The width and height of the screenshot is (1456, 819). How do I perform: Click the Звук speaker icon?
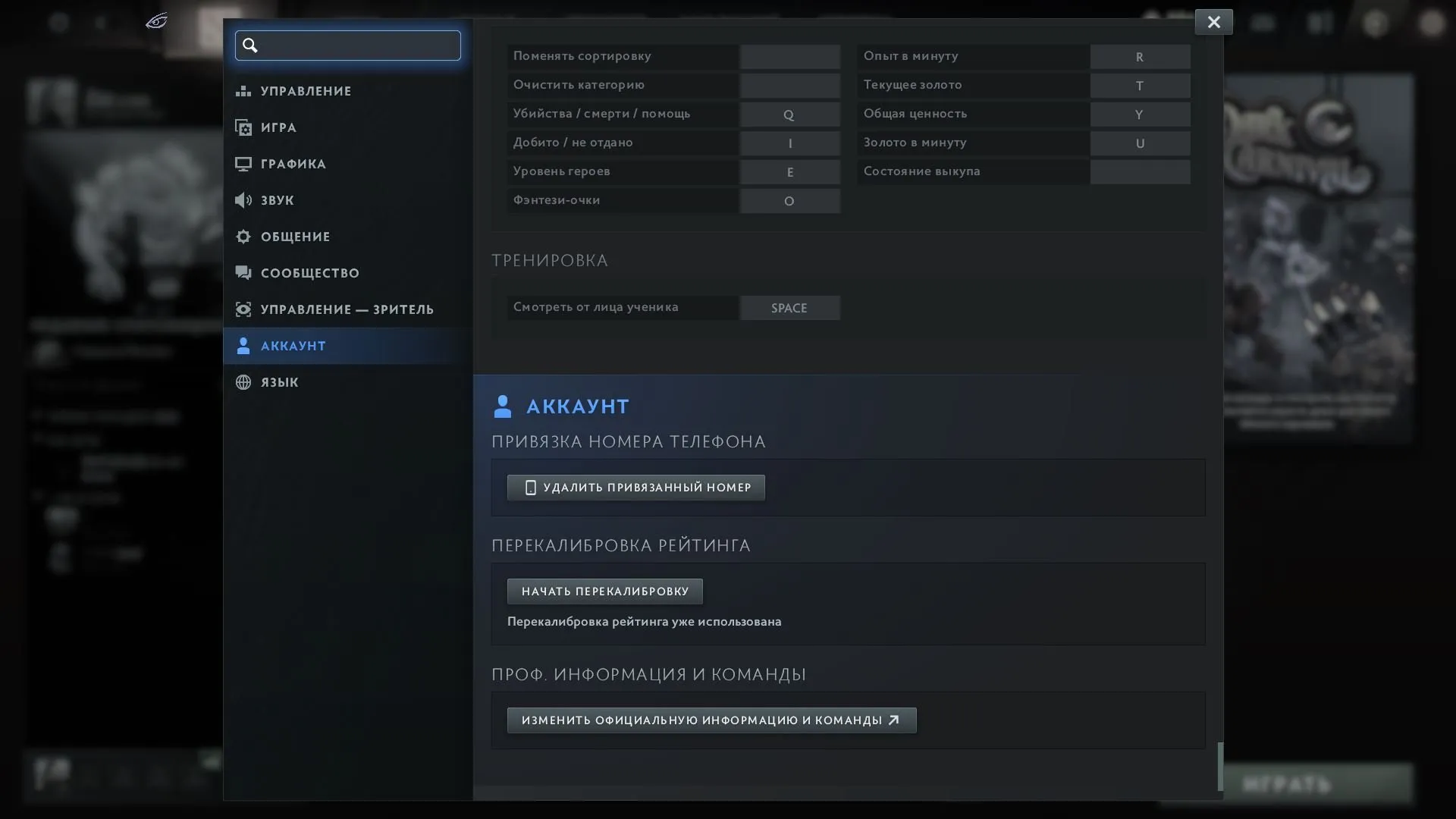click(x=243, y=200)
